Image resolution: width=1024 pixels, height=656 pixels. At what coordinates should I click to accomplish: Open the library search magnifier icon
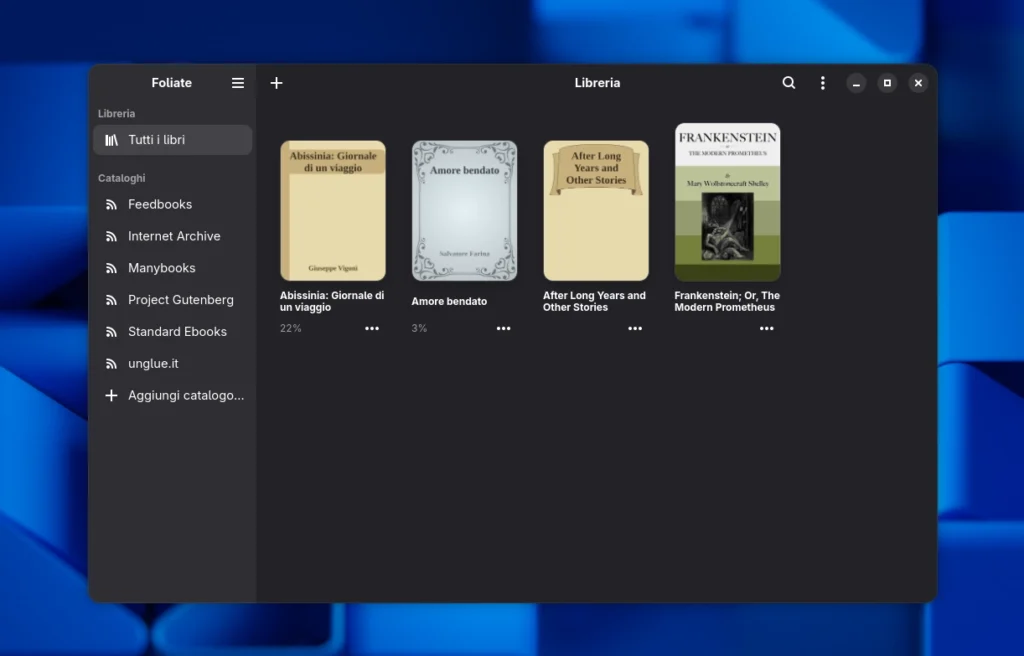click(x=789, y=83)
